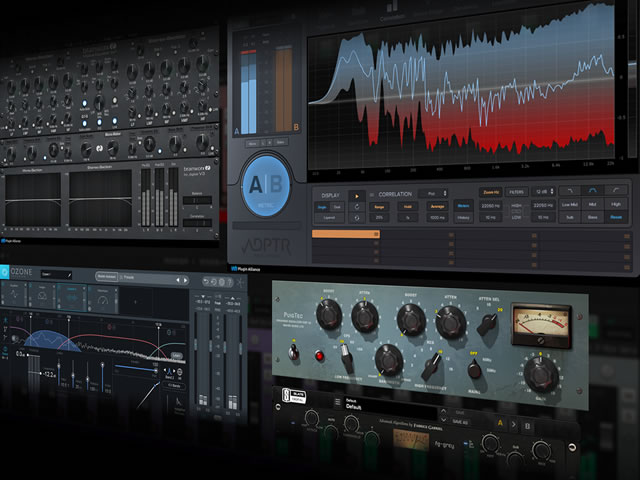Image resolution: width=640 pixels, height=480 pixels.
Task: Select the High band preset in ADPTR
Action: coord(616,204)
